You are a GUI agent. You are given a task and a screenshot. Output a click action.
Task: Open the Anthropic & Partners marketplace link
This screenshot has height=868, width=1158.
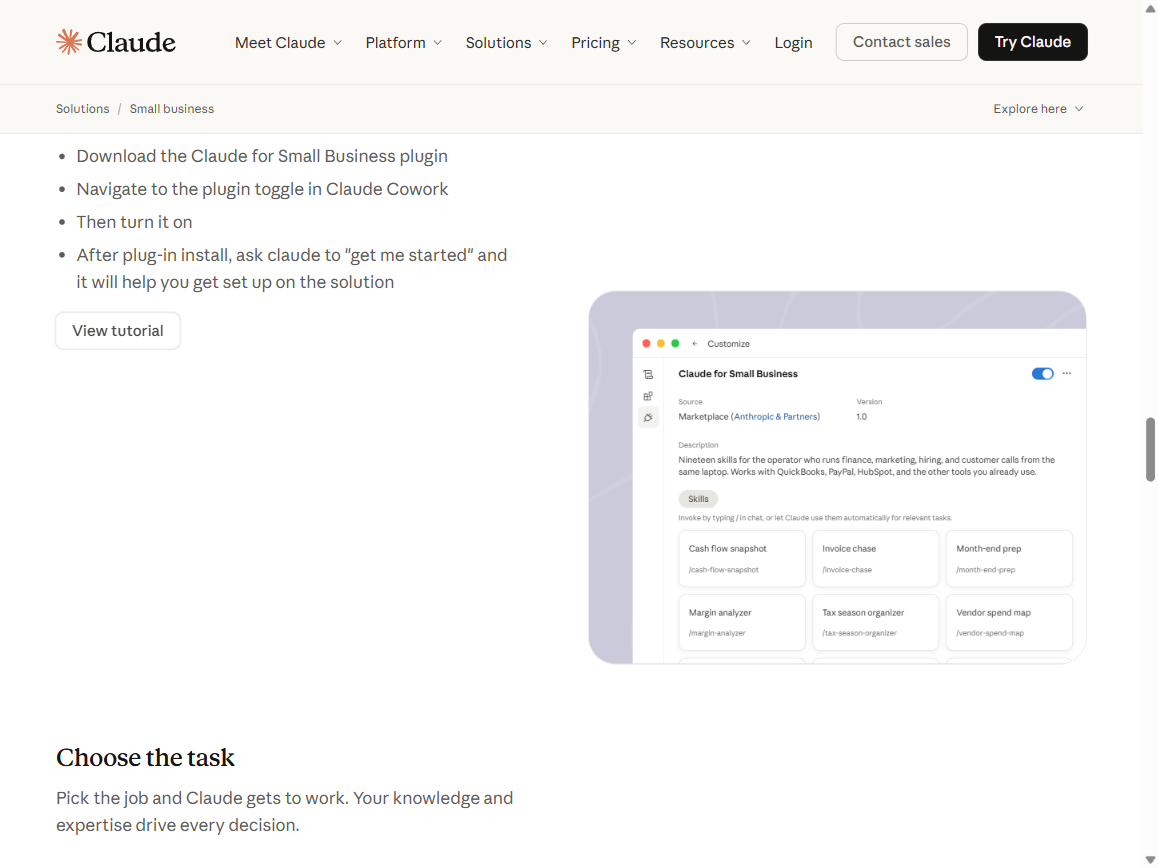[775, 417]
